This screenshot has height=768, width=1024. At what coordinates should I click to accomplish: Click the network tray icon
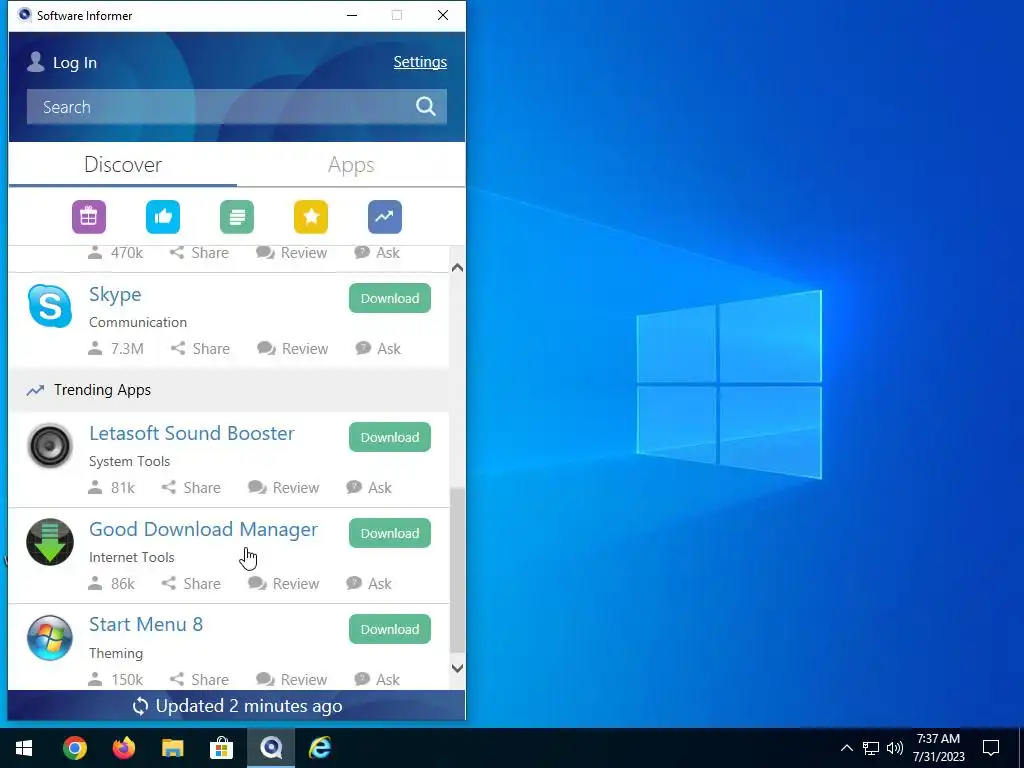coord(871,748)
